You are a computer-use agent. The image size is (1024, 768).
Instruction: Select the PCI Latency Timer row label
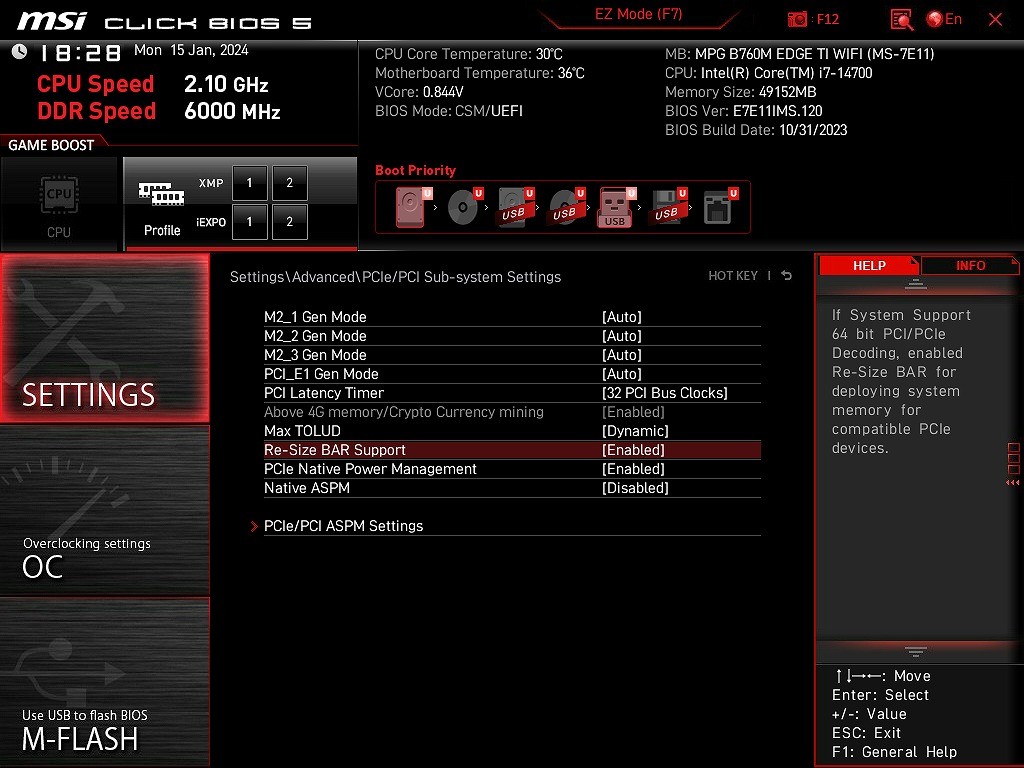click(323, 392)
